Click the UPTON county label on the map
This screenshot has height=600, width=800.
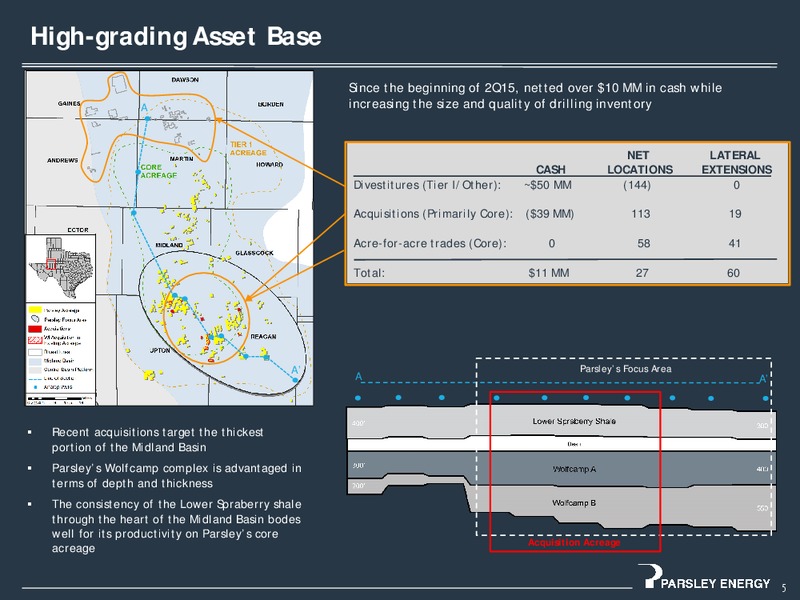pyautogui.click(x=160, y=351)
